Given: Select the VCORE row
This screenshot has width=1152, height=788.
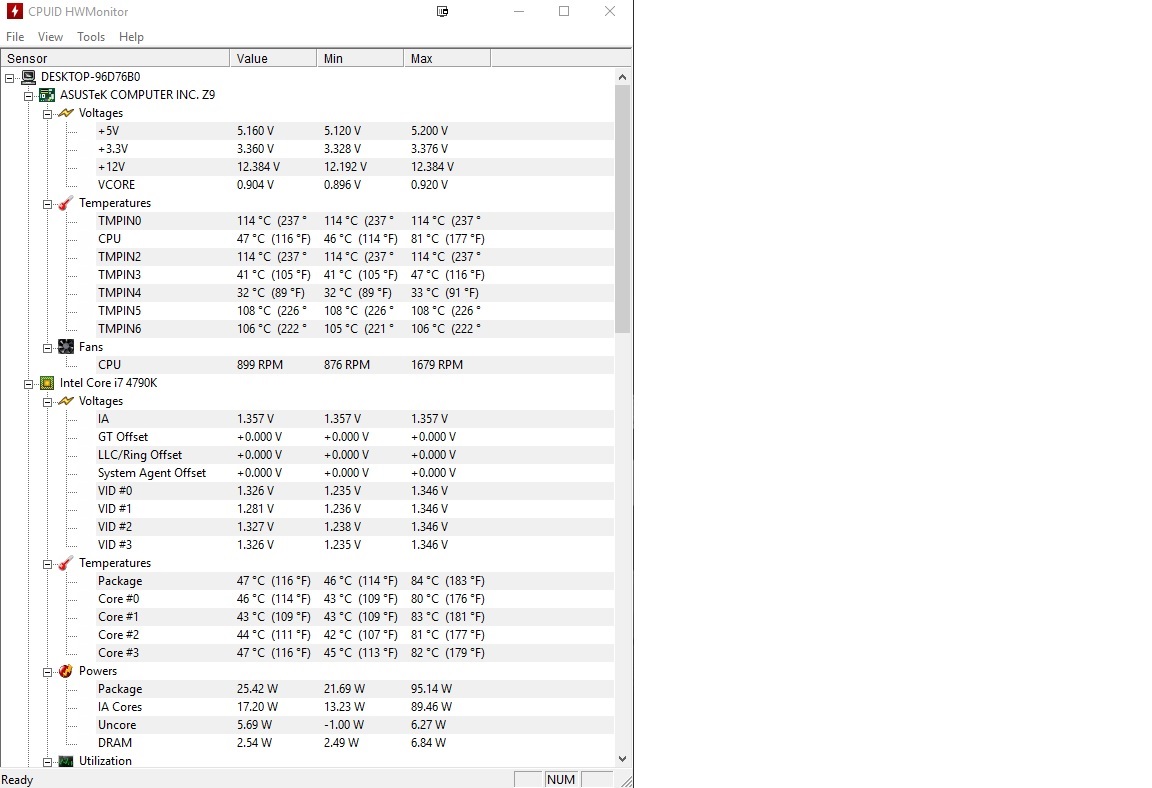Looking at the screenshot, I should tap(355, 184).
